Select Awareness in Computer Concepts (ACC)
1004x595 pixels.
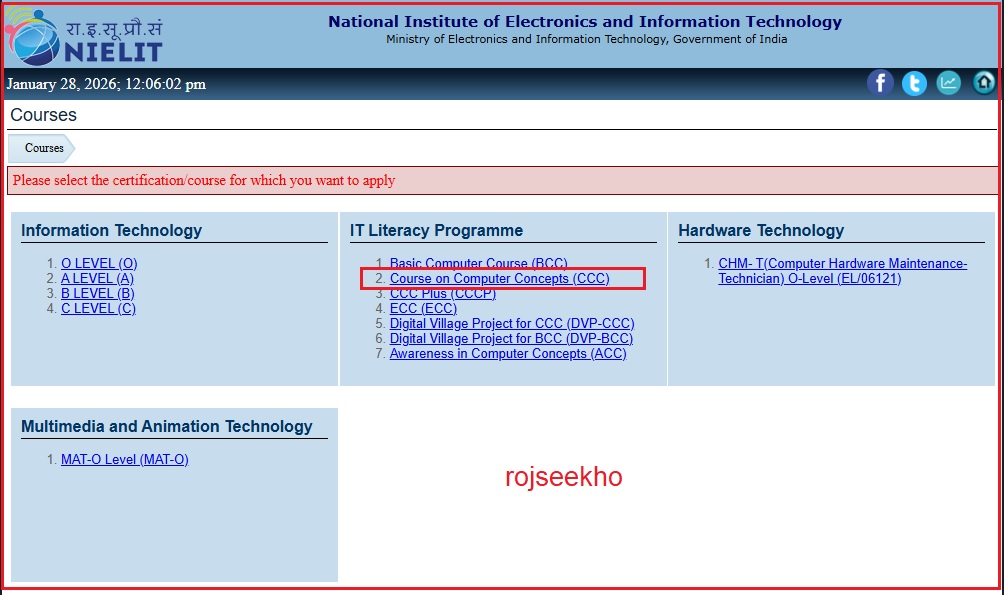coord(508,354)
